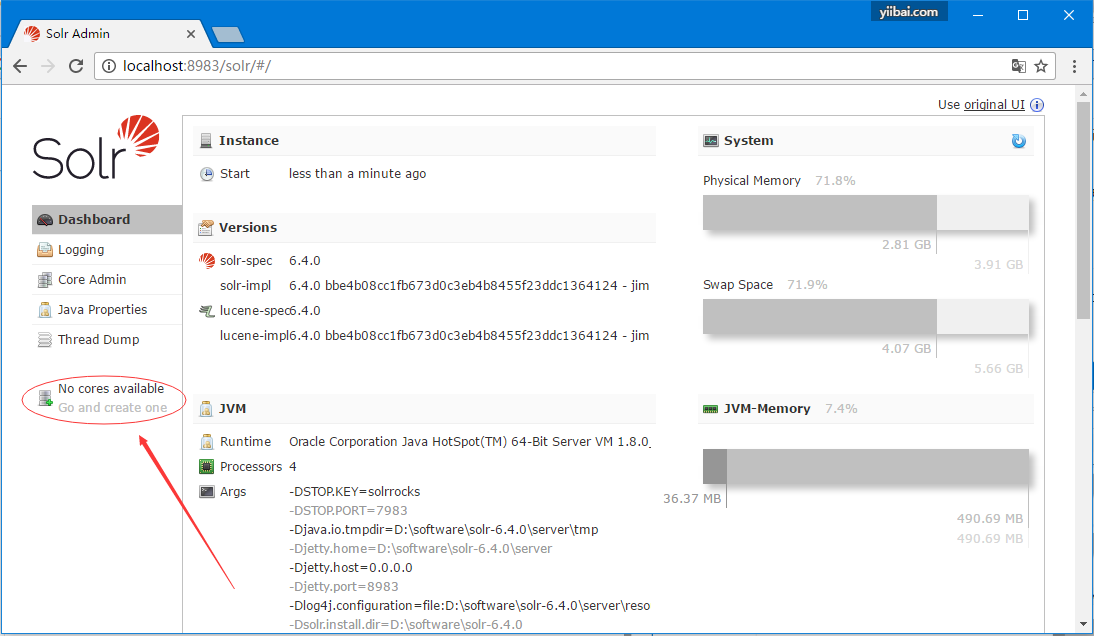Click the address bar URL field
The image size is (1094, 636).
(550, 66)
